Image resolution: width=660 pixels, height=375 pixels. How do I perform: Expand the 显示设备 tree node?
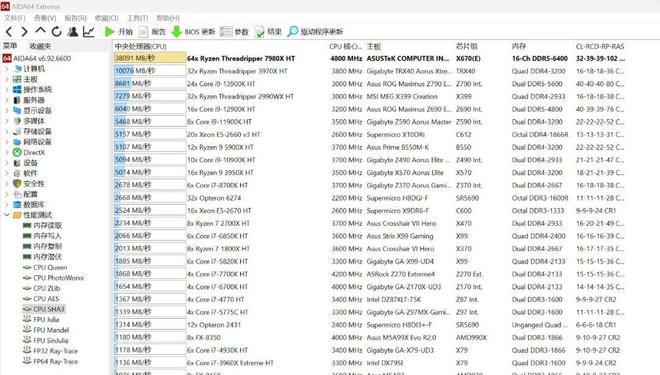click(6, 110)
